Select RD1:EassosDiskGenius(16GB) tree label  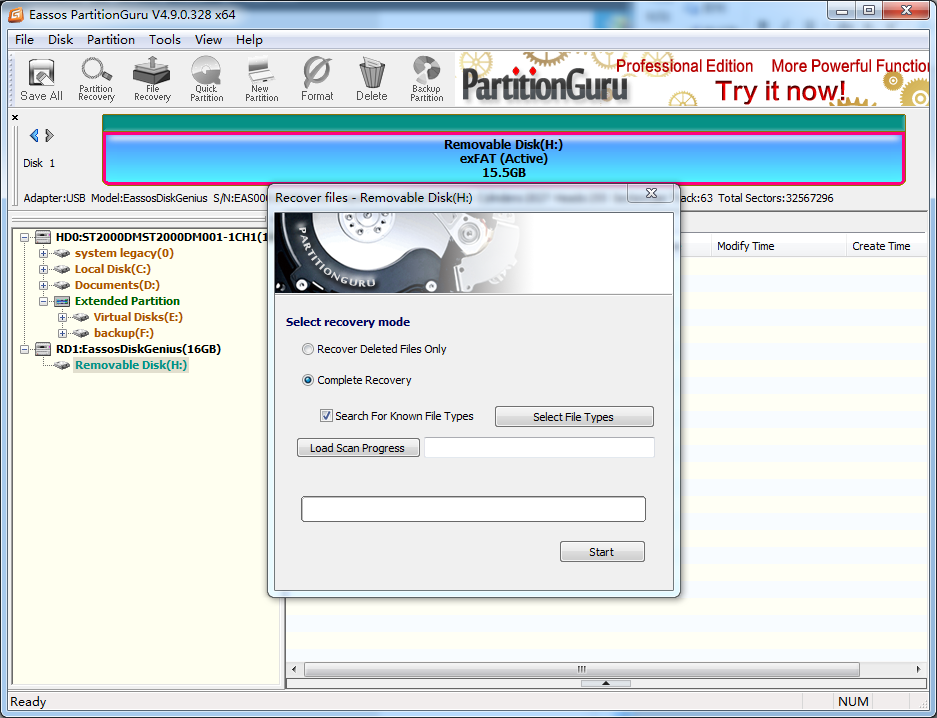139,349
